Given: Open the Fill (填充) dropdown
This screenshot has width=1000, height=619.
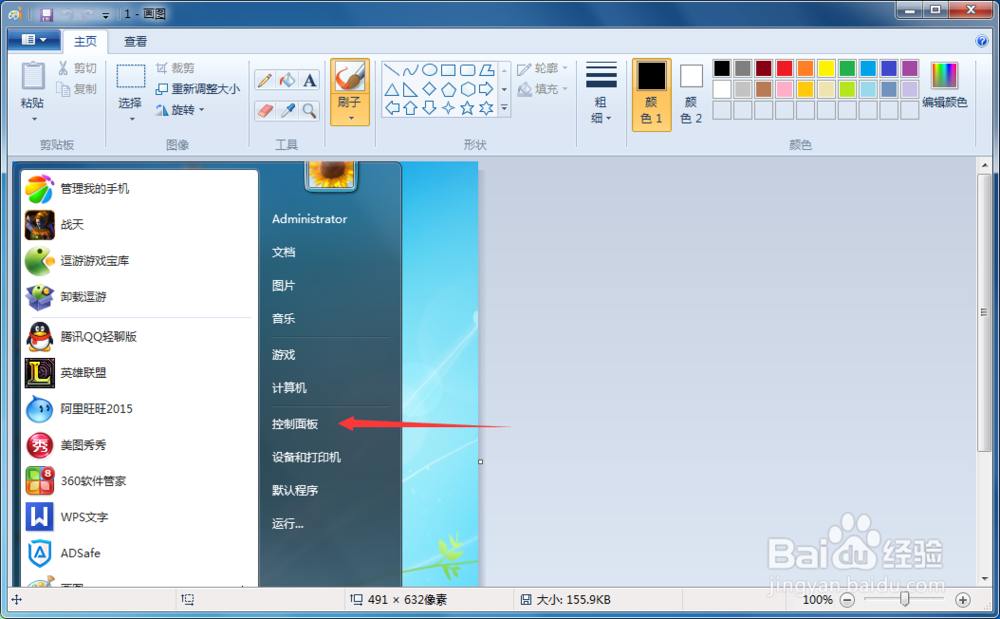Looking at the screenshot, I should coord(543,89).
